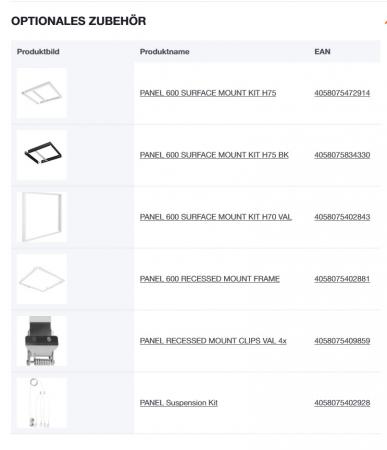Collapse the Optionales Zubehör section arrow
The width and height of the screenshot is (387, 450).
point(385,21)
